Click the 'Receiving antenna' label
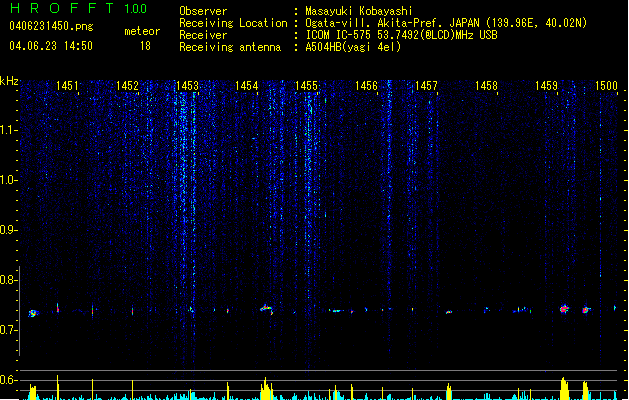The width and height of the screenshot is (629, 400). (x=230, y=47)
